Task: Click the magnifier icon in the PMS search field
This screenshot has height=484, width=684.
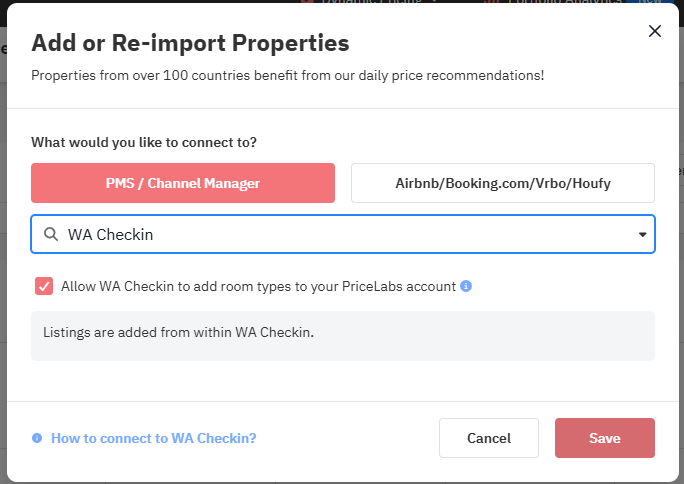Action: coord(50,235)
